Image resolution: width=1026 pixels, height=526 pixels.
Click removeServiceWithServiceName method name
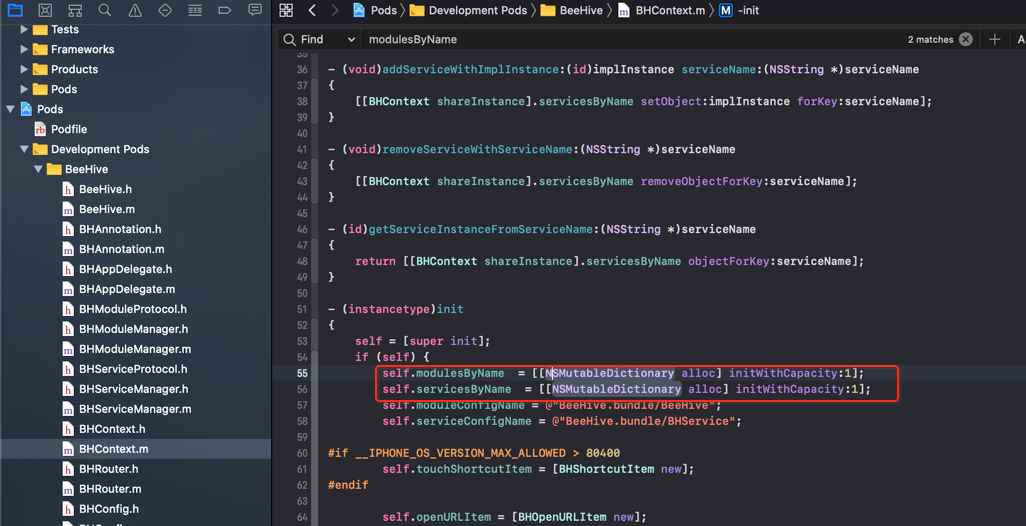click(477, 149)
